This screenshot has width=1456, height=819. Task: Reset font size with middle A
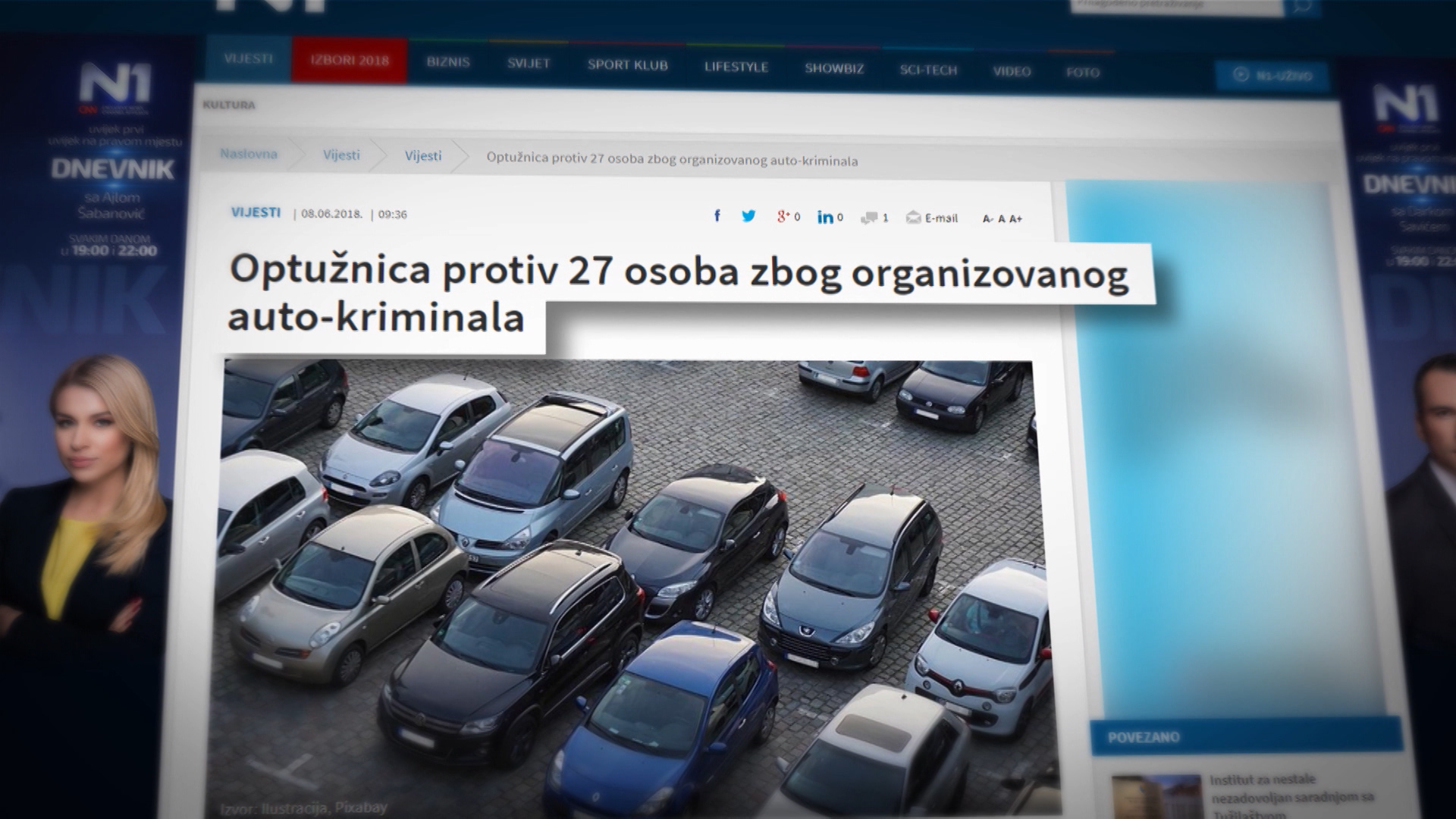(x=1002, y=219)
